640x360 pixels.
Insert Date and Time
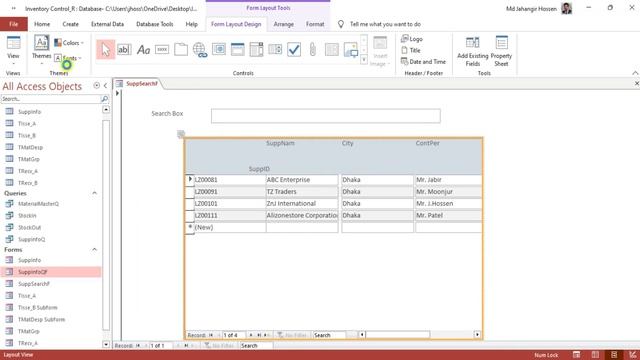[x=423, y=62]
